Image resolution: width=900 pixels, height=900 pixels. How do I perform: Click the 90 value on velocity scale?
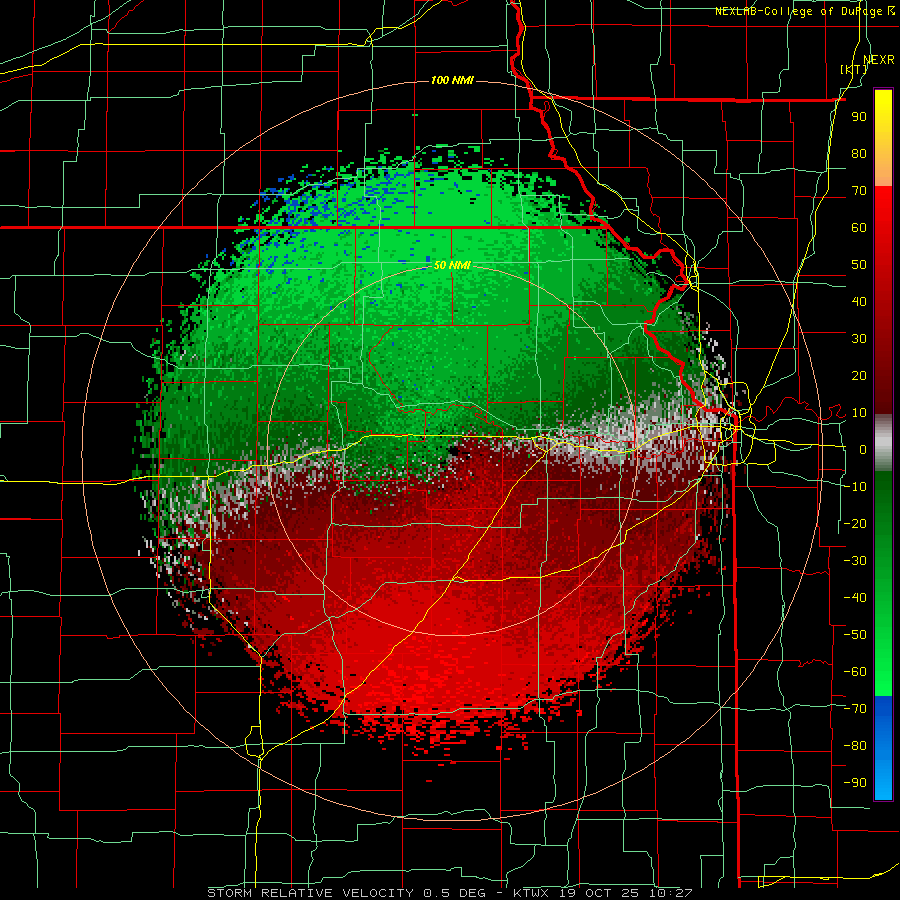(x=859, y=117)
